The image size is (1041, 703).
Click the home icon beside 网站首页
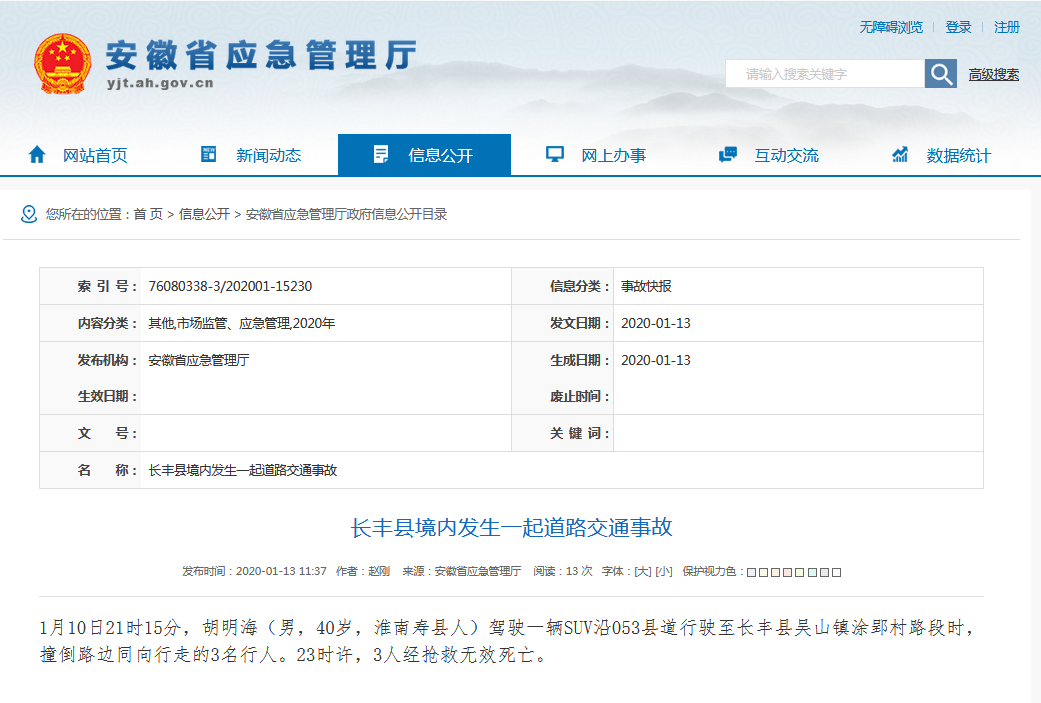[37, 155]
